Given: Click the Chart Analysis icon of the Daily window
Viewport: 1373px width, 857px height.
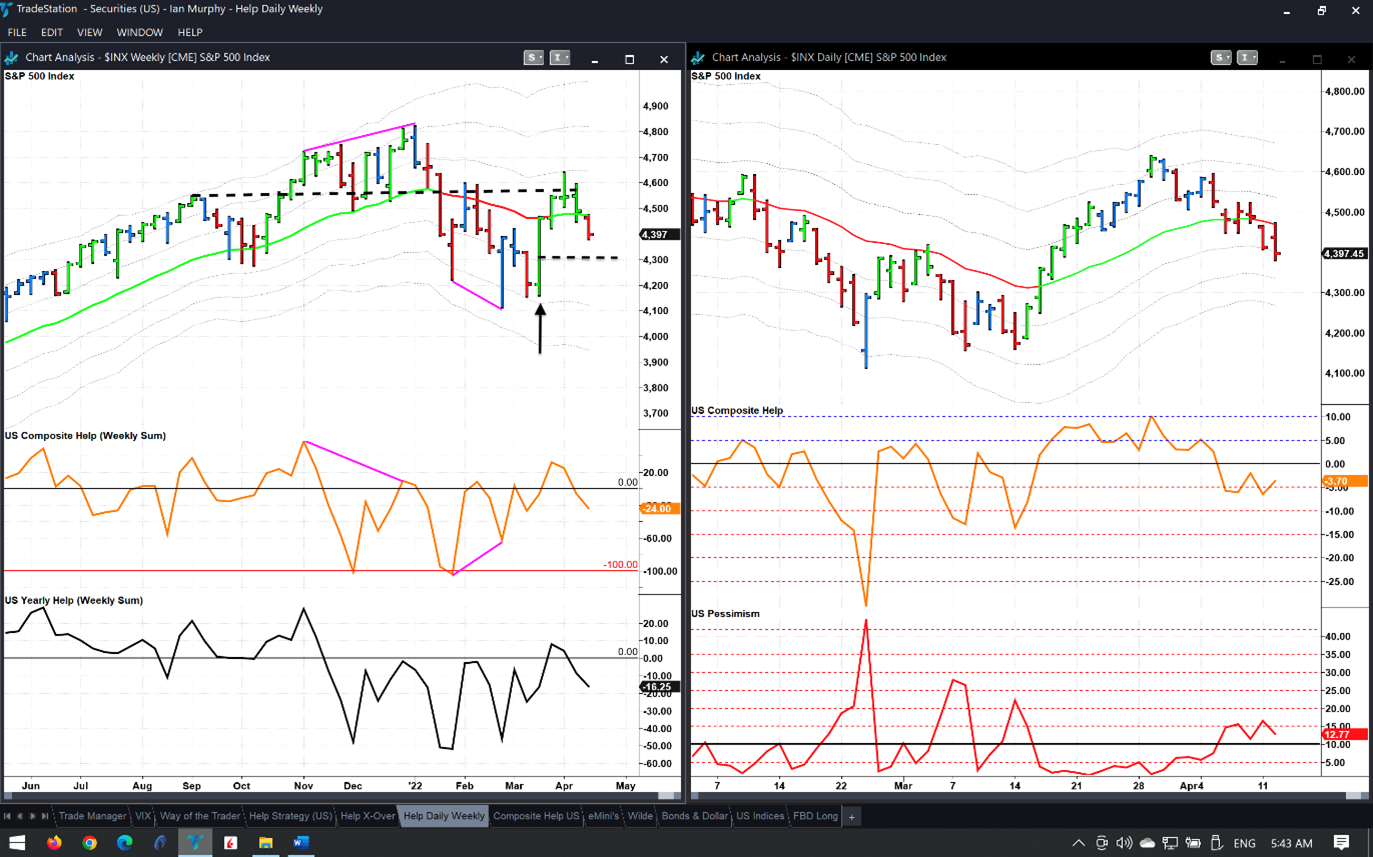Looking at the screenshot, I should [x=699, y=57].
